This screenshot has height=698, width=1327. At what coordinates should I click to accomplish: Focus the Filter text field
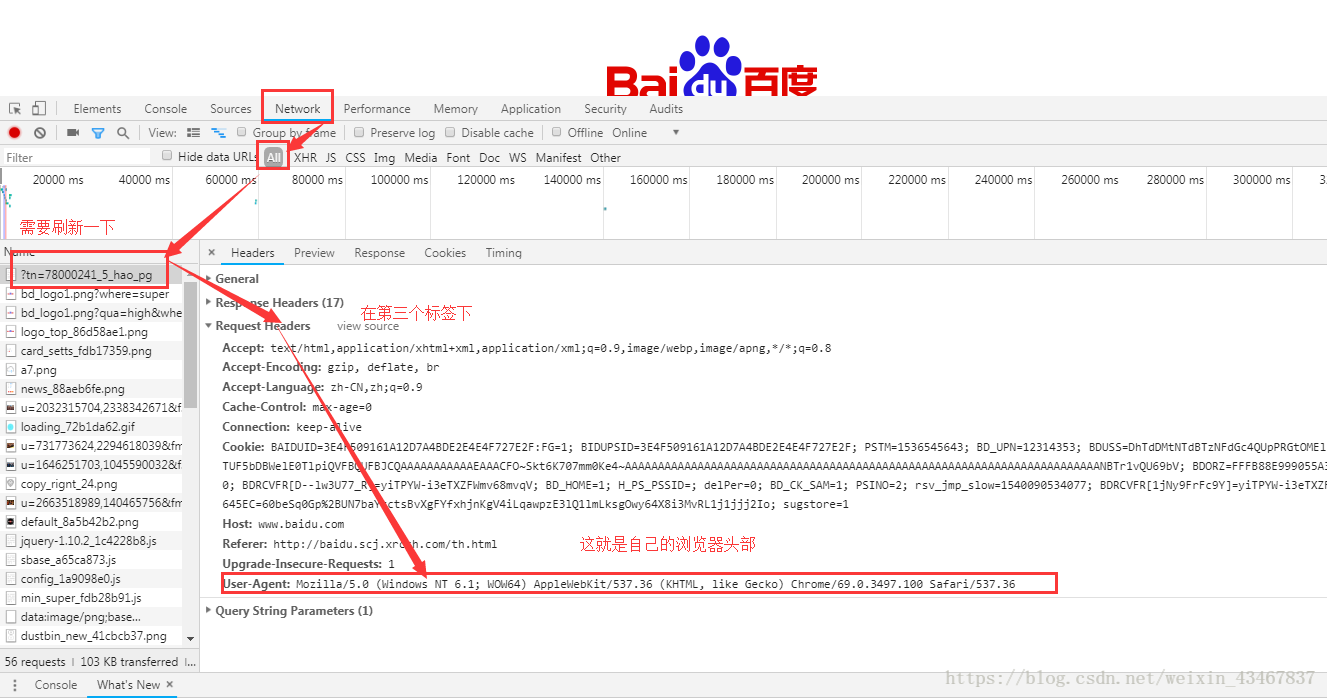[x=76, y=157]
